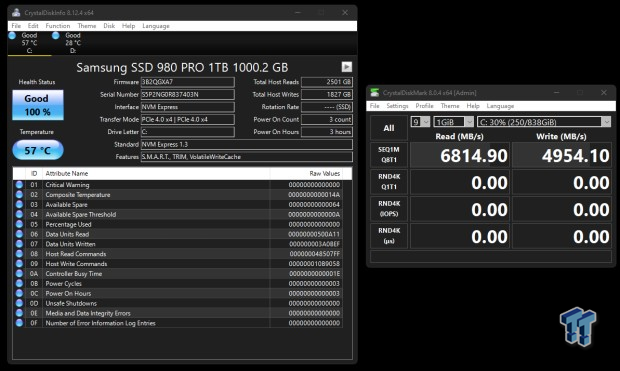Open the Function menu in CrystalDiskInfo
The width and height of the screenshot is (620, 371).
point(58,26)
